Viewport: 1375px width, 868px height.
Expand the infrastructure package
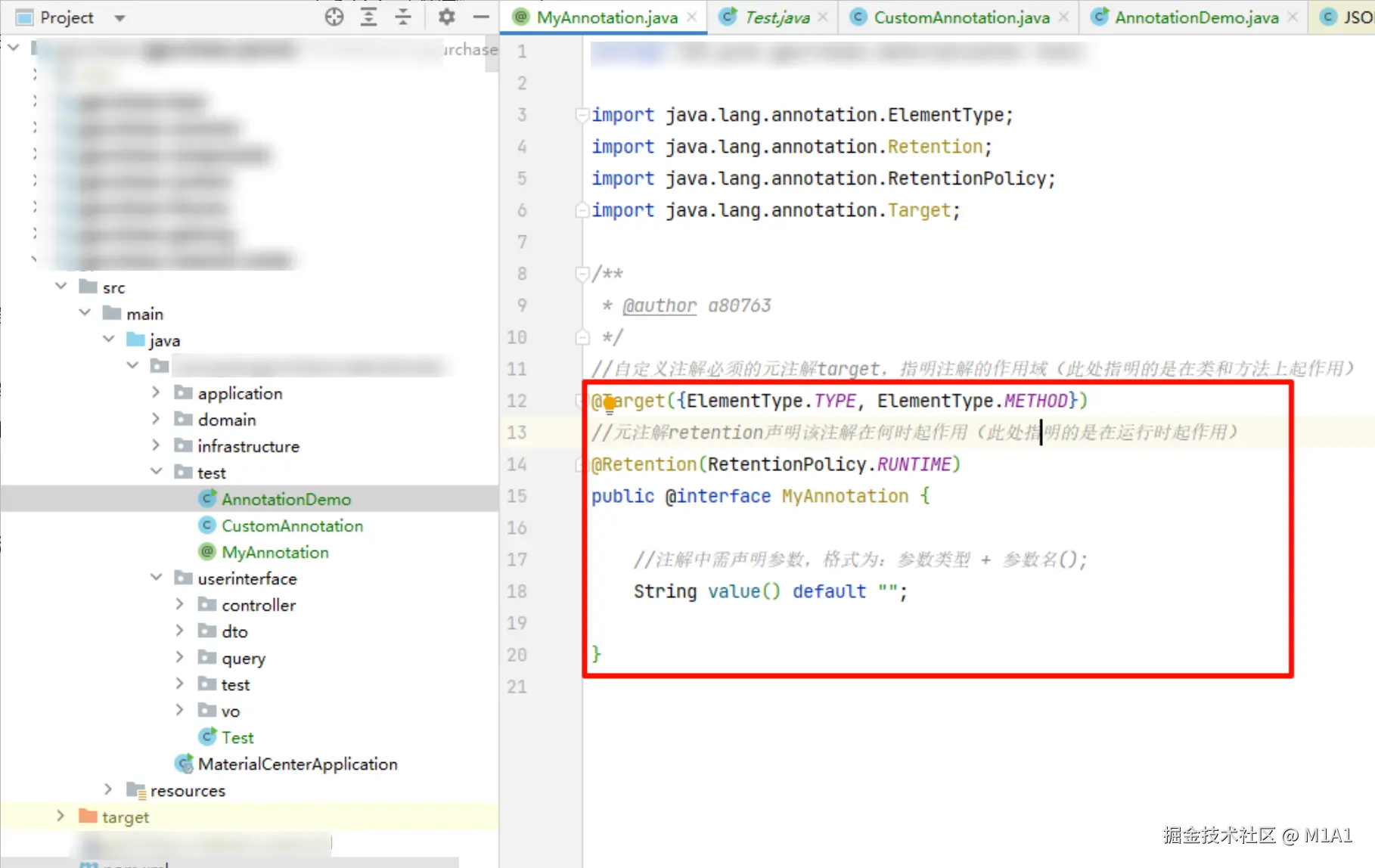pyautogui.click(x=156, y=445)
